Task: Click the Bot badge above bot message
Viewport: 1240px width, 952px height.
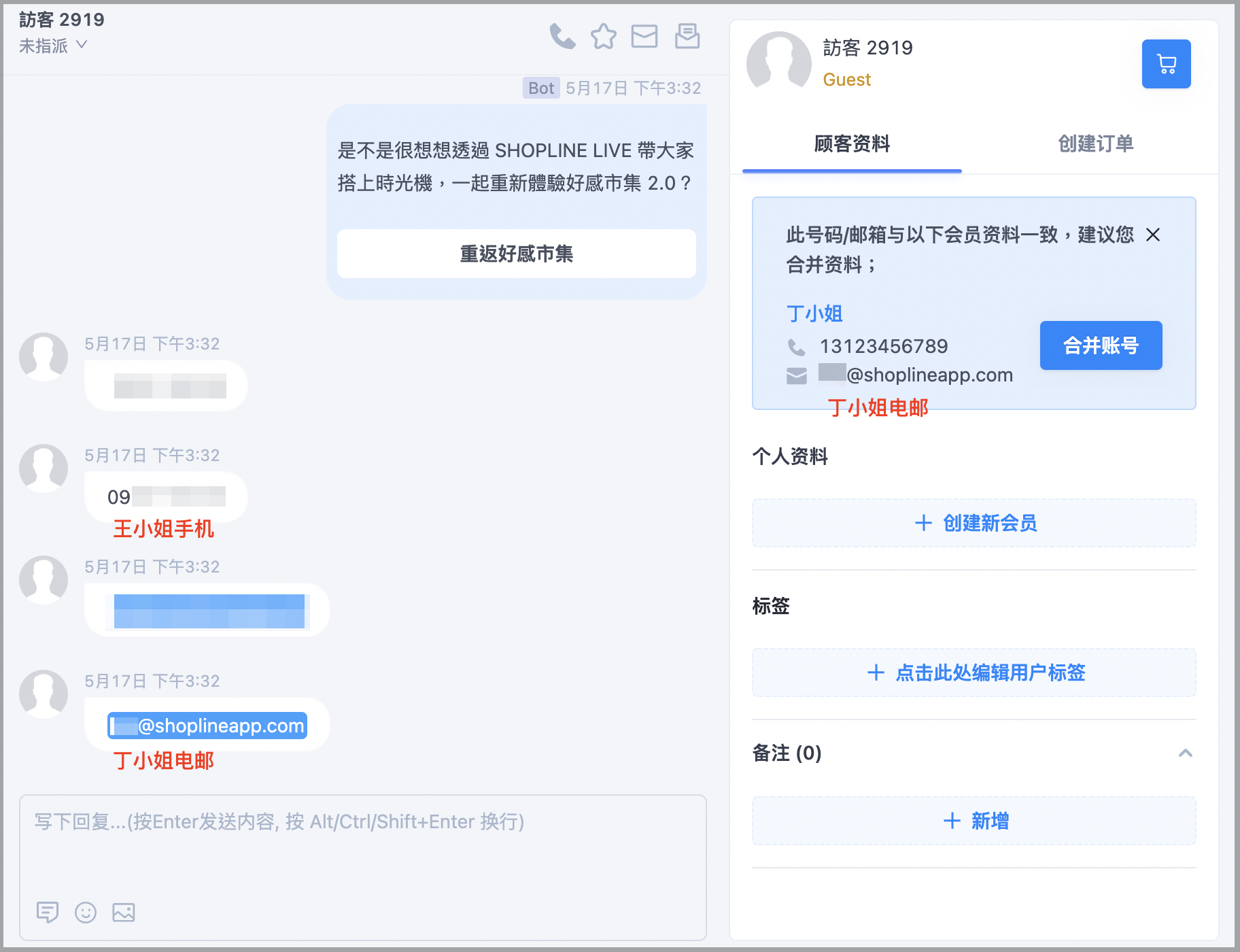Action: pos(541,88)
